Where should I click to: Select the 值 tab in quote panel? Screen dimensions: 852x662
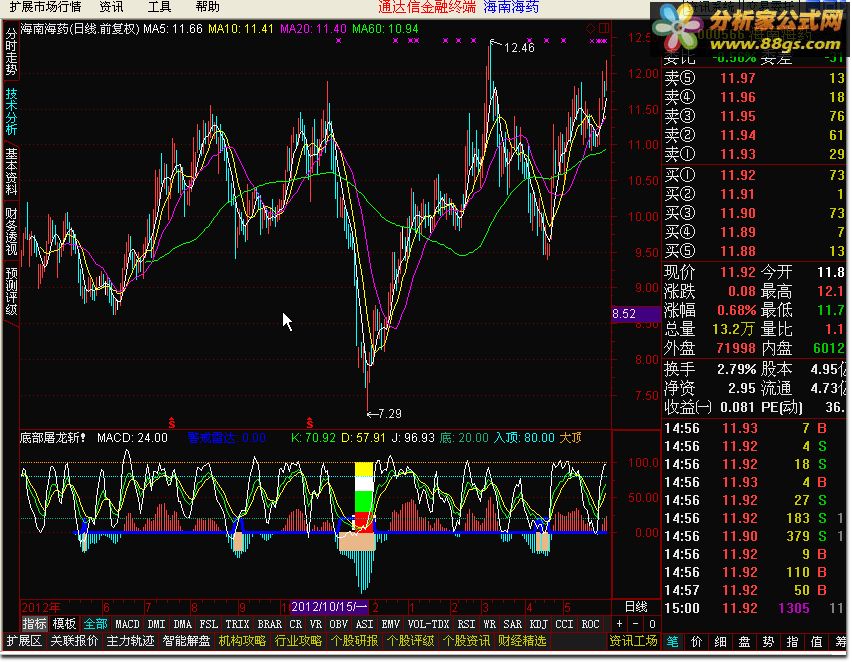[816, 641]
